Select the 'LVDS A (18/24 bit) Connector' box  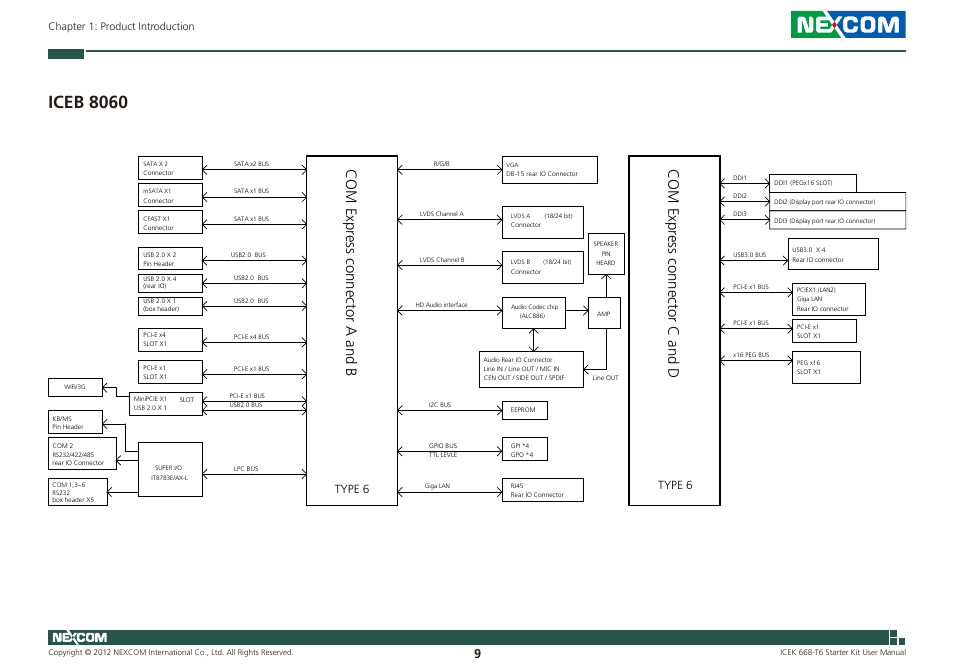543,222
